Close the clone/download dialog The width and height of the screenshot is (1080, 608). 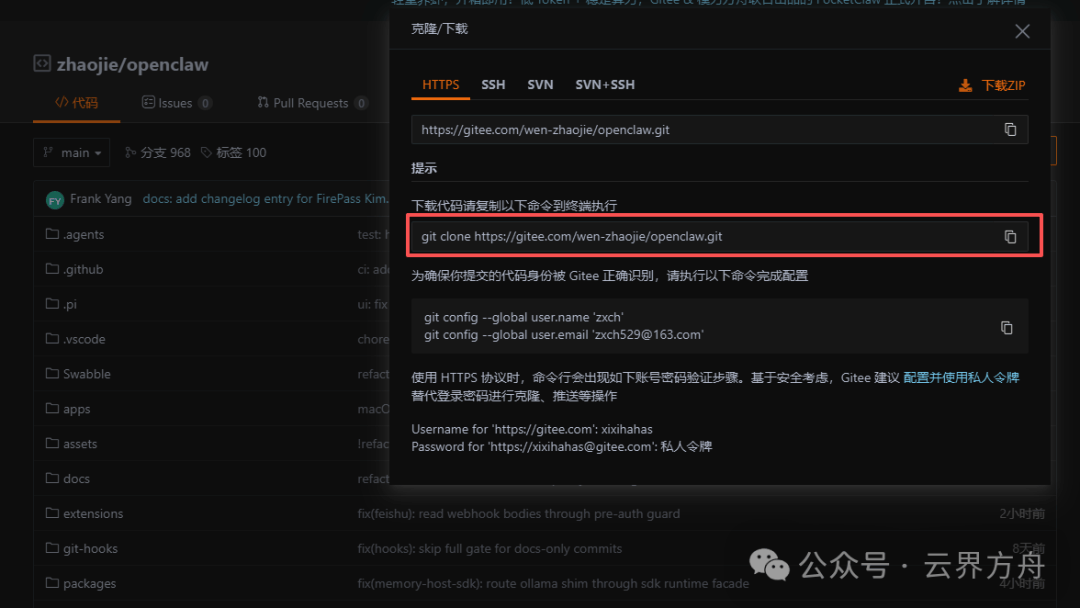pos(1022,32)
